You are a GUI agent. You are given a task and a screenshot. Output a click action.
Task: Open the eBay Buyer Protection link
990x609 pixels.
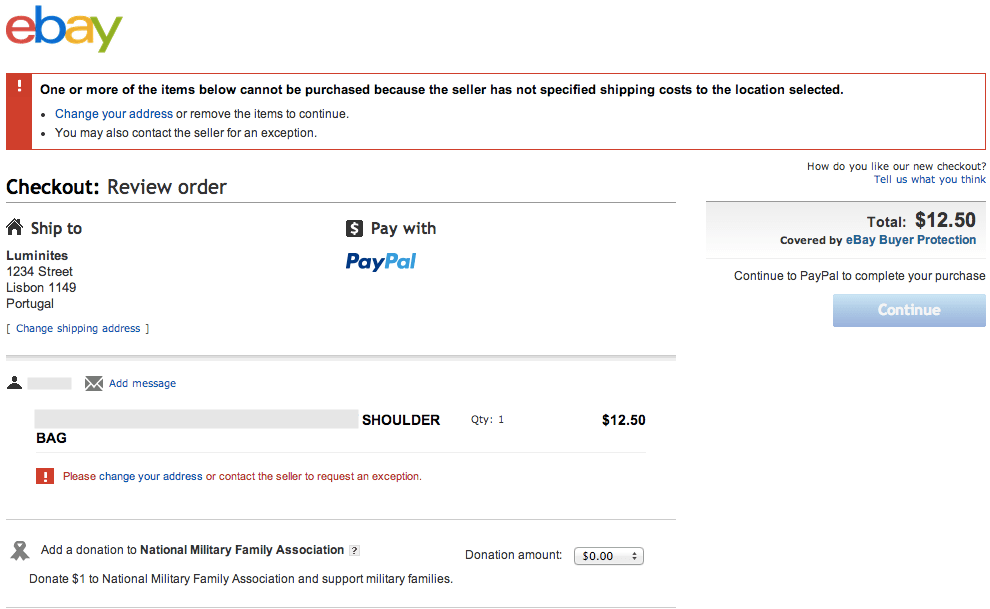coord(910,239)
